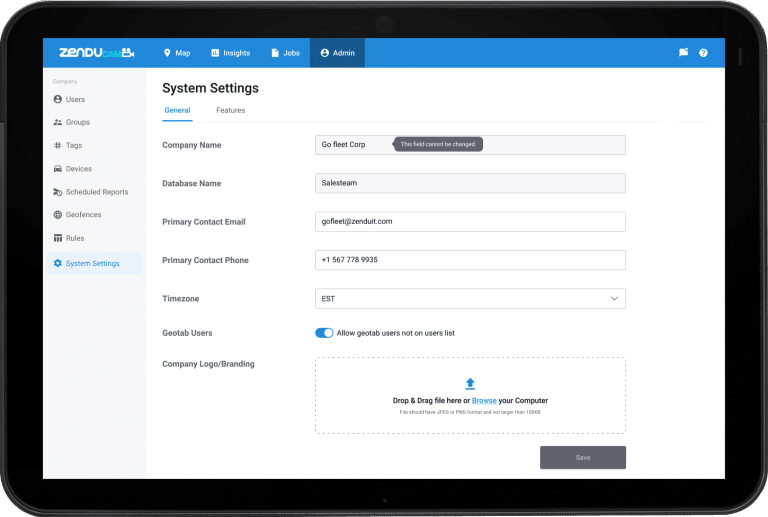Open the flag notifications icon
The image size is (768, 517).
[683, 52]
